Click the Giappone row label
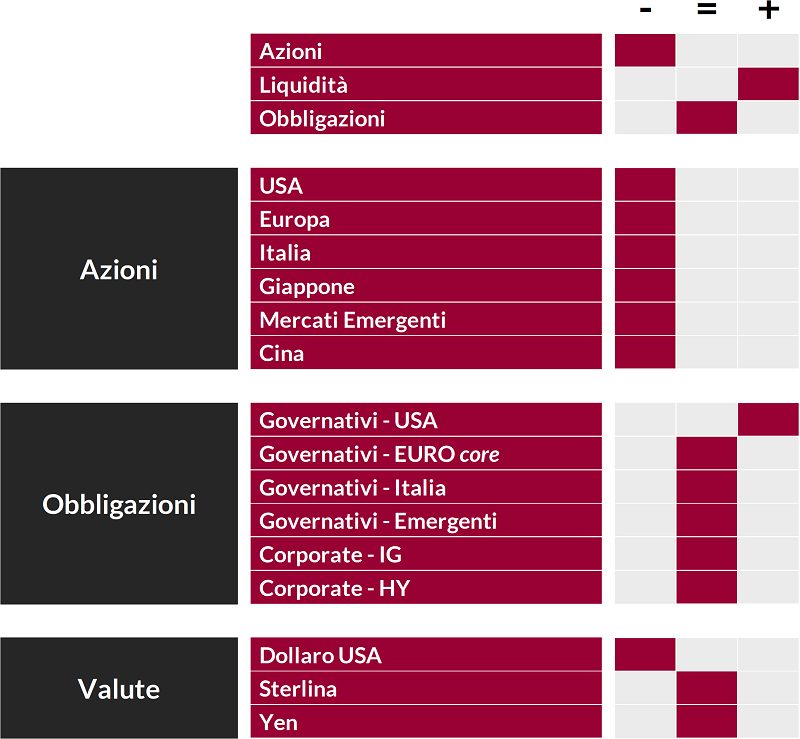 426,286
